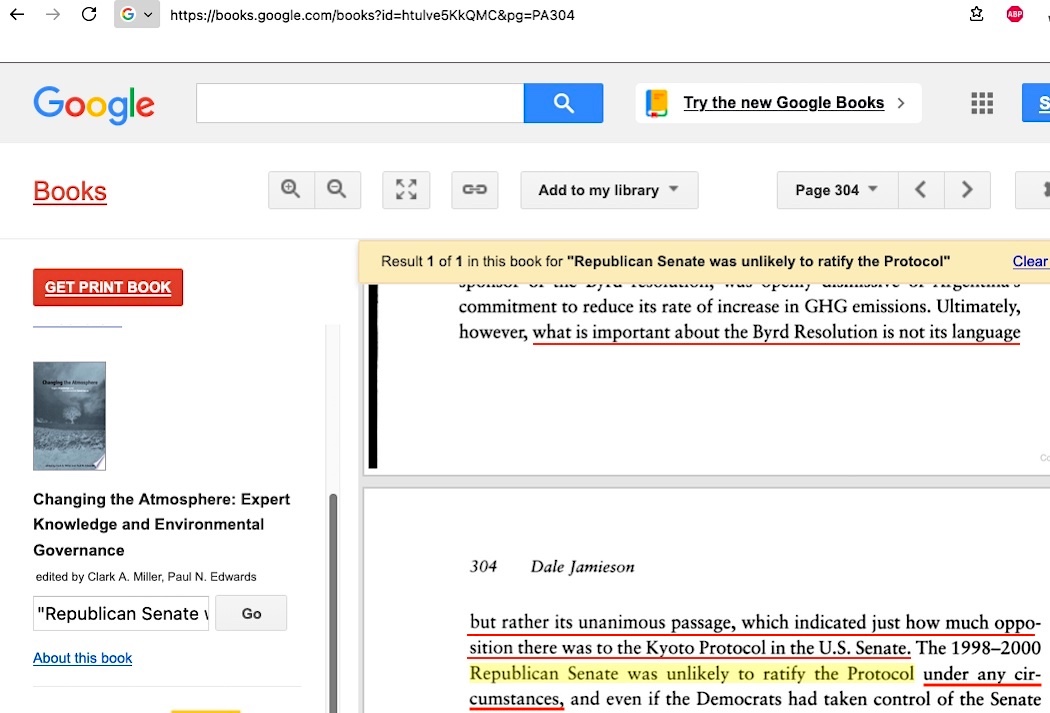Viewport: 1050px width, 713px height.
Task: Bookmark this page with star icon
Action: click(977, 14)
